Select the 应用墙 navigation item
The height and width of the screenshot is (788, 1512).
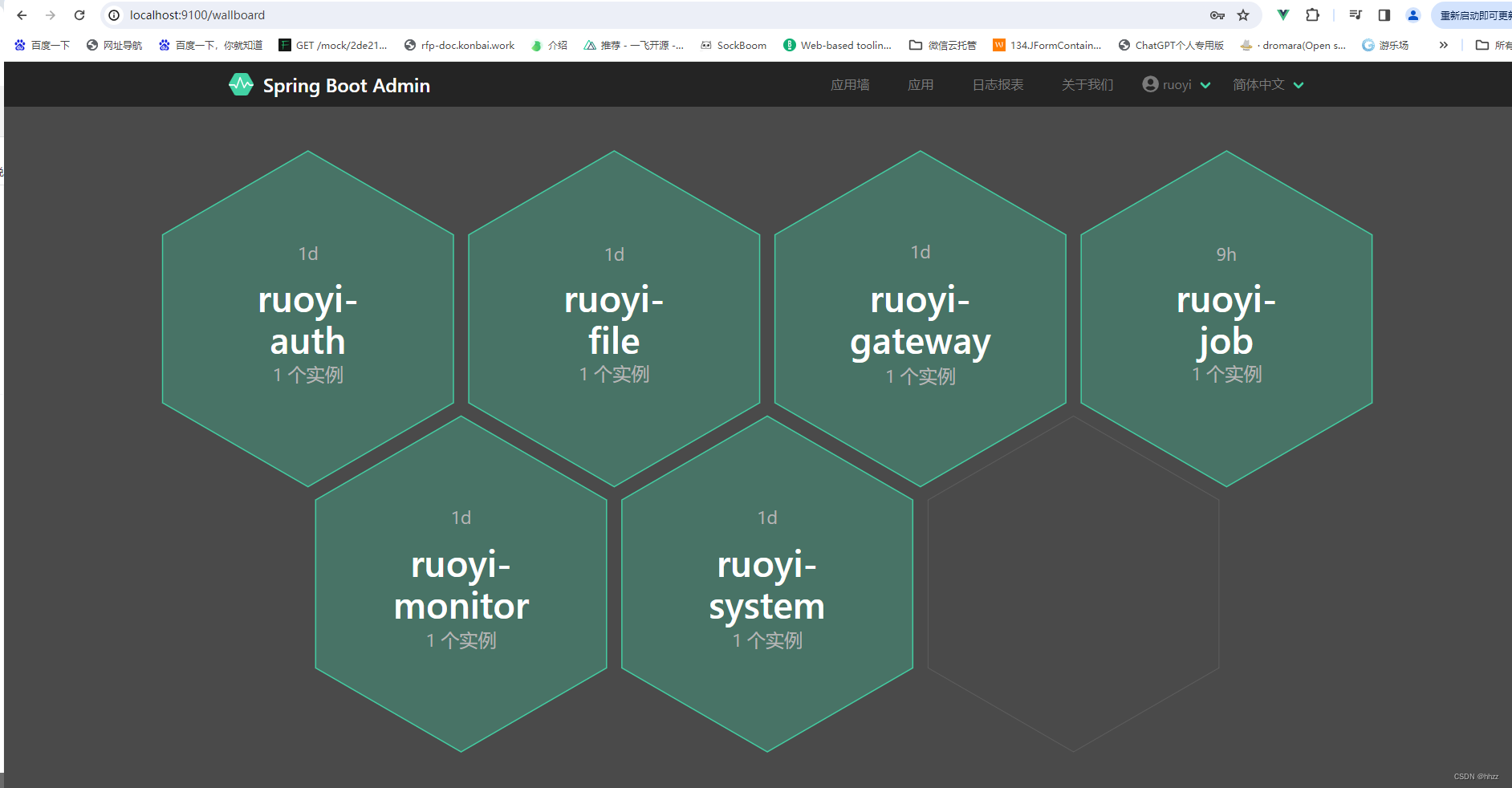[850, 84]
